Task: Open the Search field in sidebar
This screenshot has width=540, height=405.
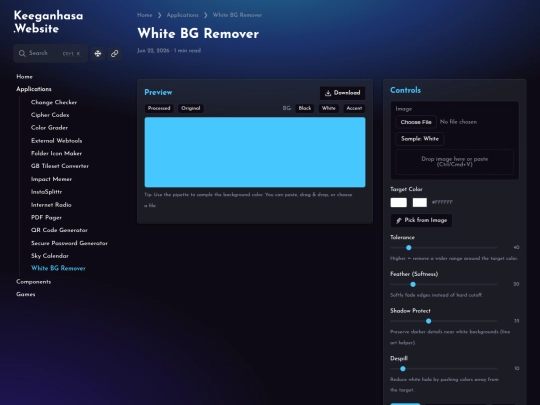Action: pyautogui.click(x=51, y=53)
